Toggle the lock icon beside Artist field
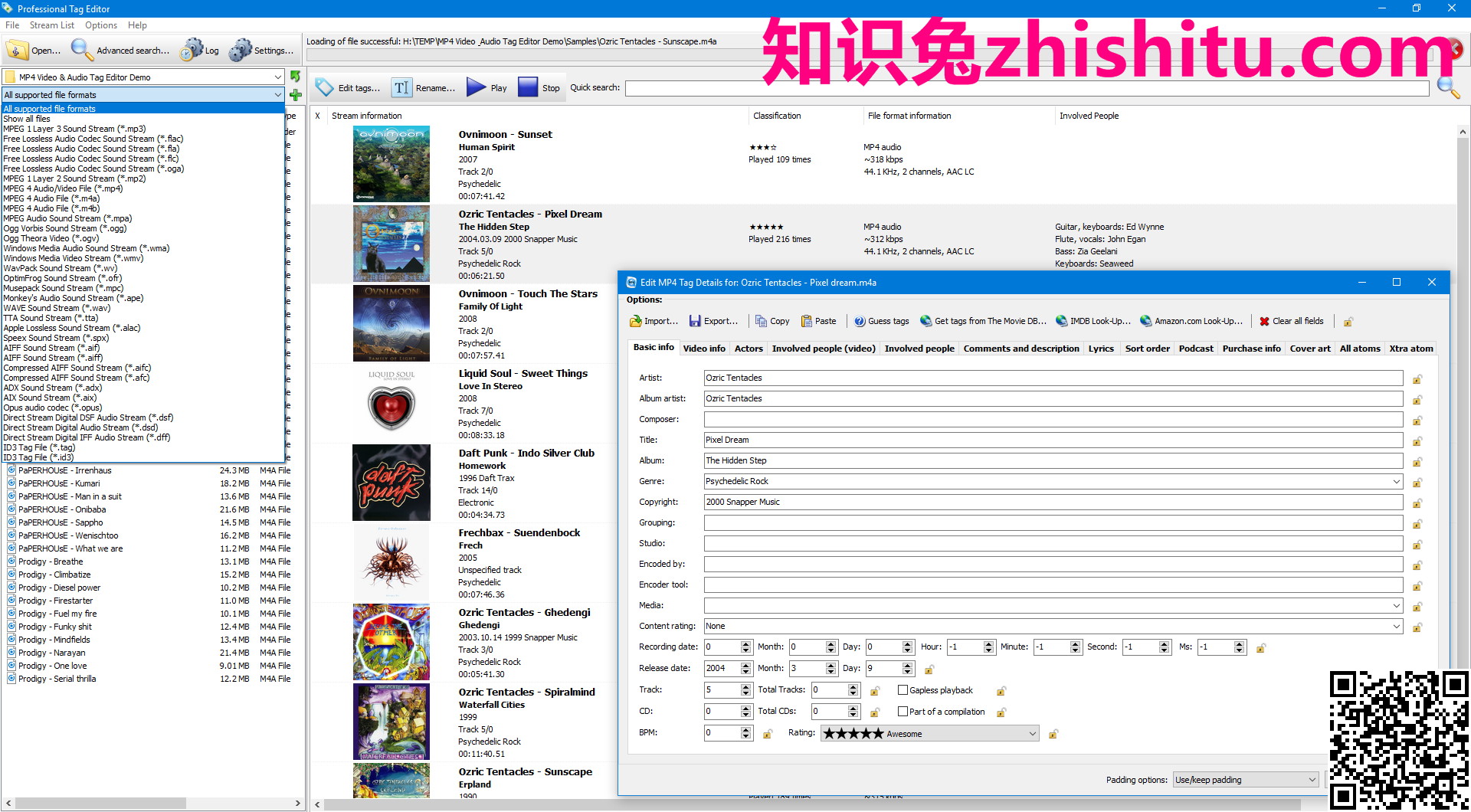Image resolution: width=1471 pixels, height=812 pixels. [x=1417, y=379]
